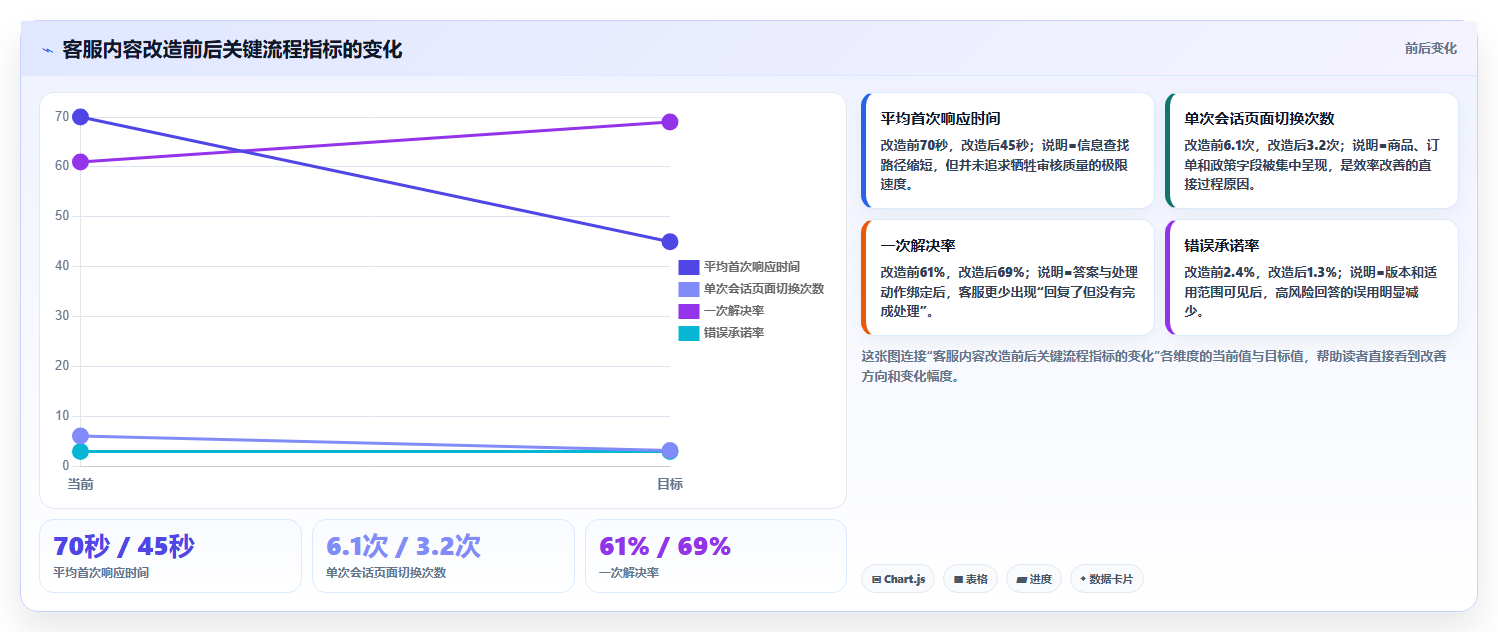Select the 表格 tag chip
This screenshot has width=1498, height=632.
[970, 579]
